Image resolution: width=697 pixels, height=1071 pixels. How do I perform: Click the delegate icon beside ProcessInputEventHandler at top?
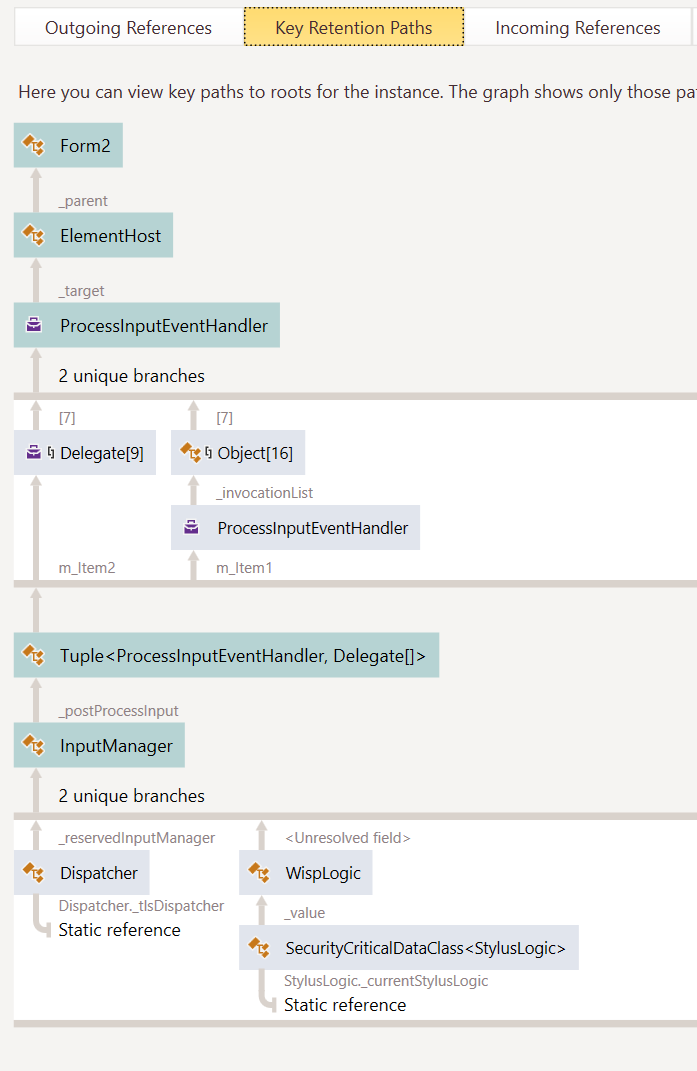point(31,324)
